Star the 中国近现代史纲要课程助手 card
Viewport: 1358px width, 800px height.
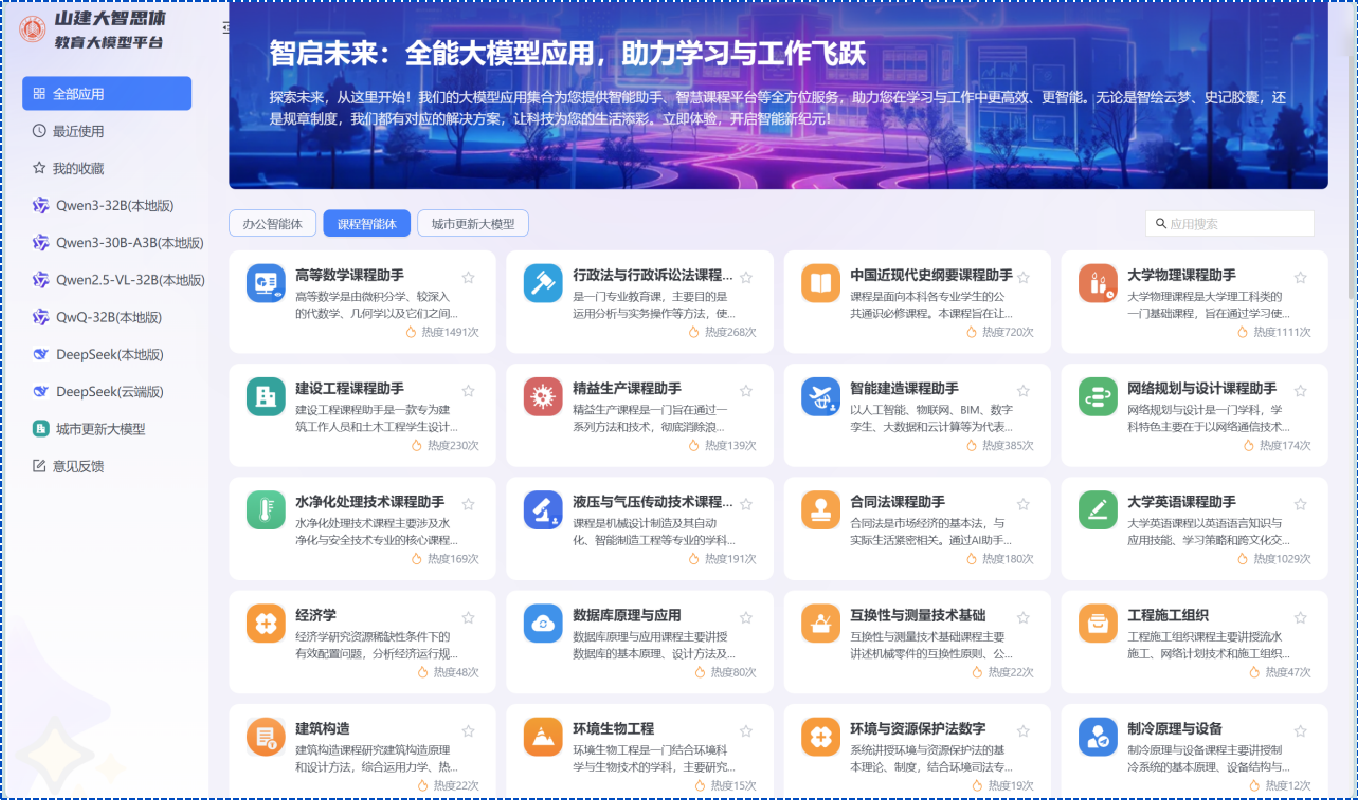1023,277
